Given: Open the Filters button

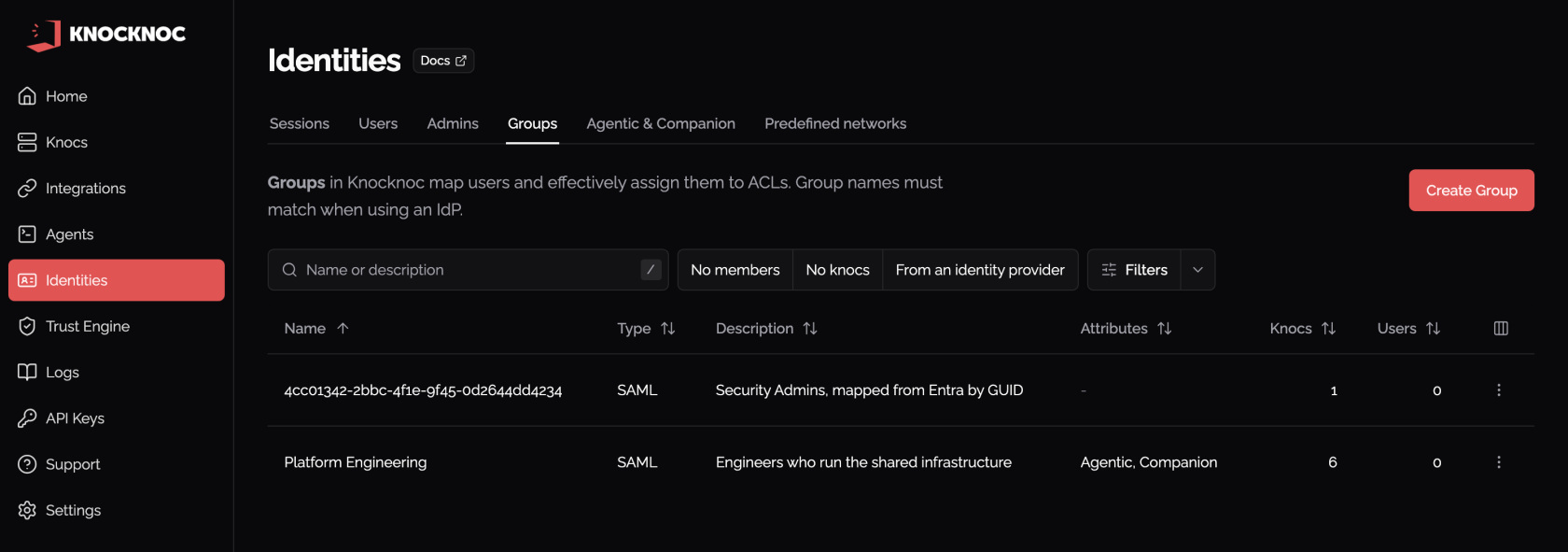Looking at the screenshot, I should point(1134,270).
